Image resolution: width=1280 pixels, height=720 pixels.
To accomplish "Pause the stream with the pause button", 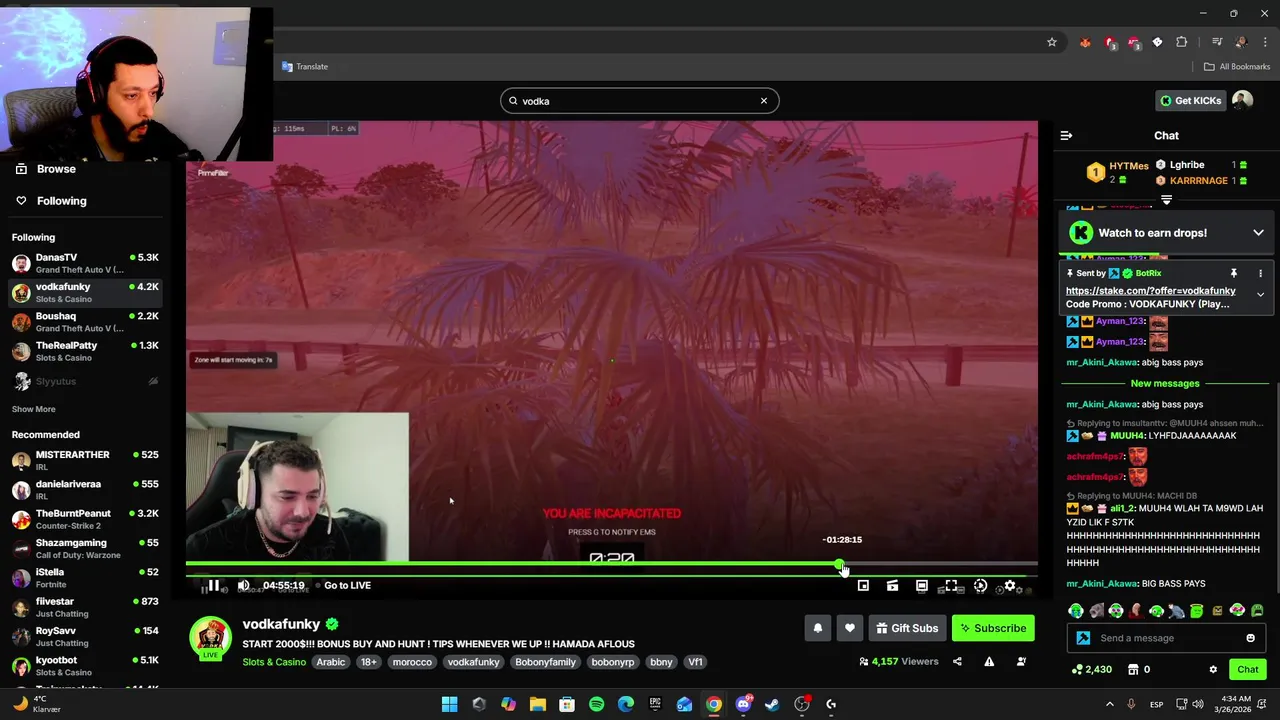I will pos(213,586).
